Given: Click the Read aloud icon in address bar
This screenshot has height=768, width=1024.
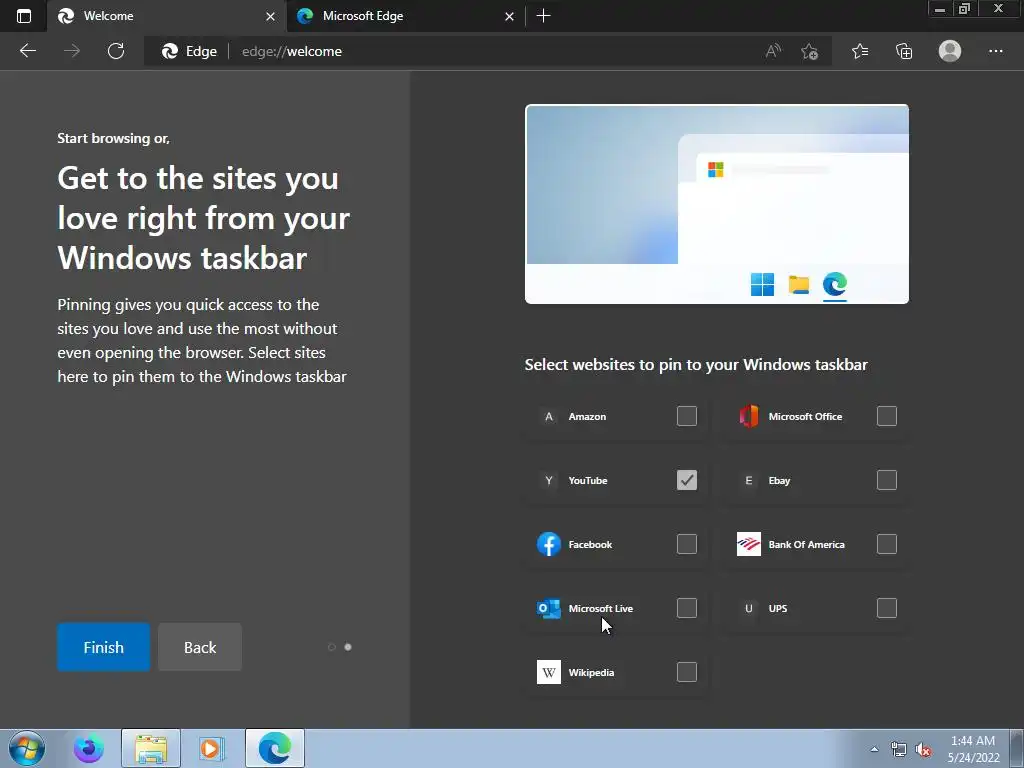Looking at the screenshot, I should 773,51.
